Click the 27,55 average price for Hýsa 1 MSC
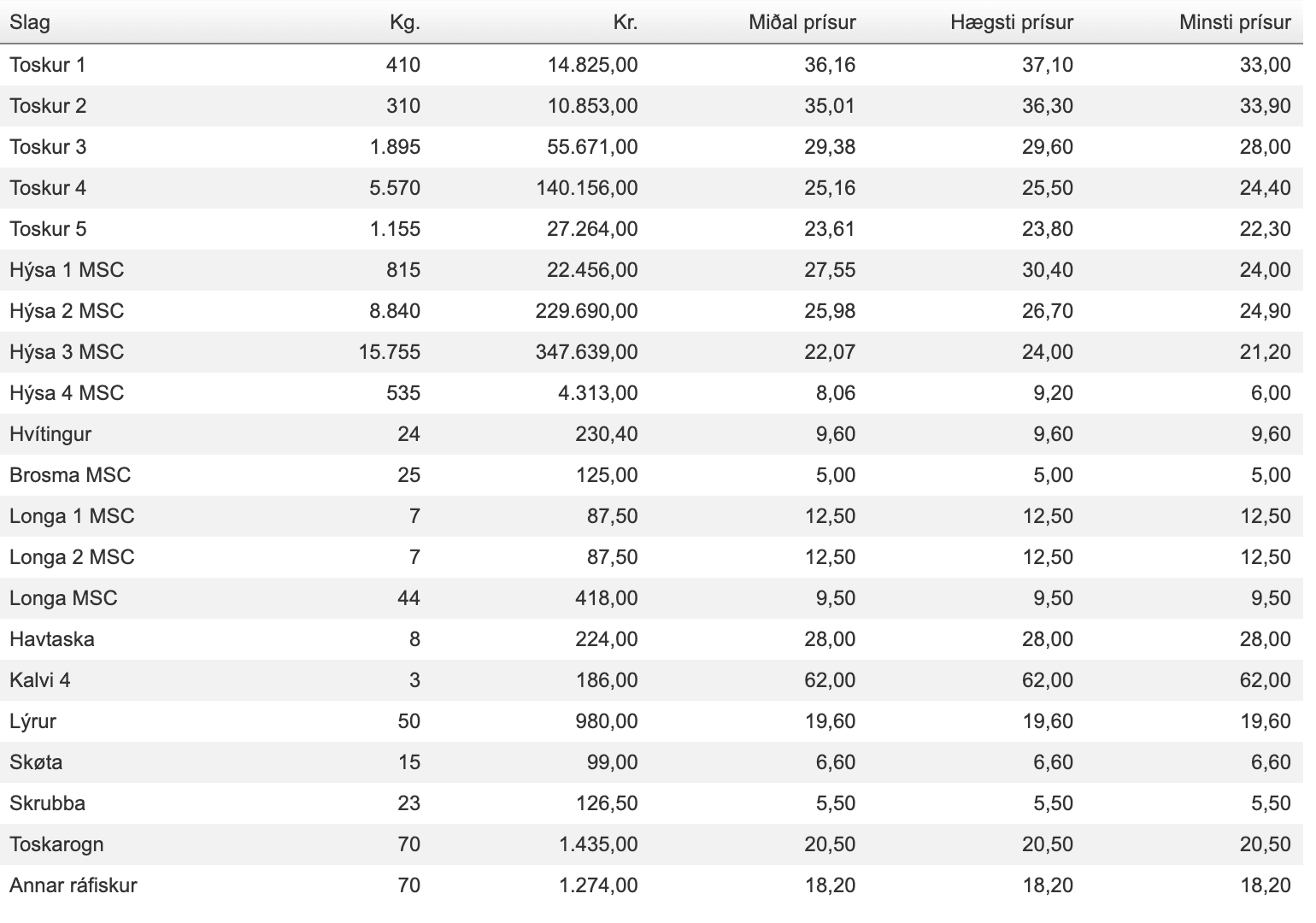This screenshot has width=1316, height=923. [x=829, y=270]
